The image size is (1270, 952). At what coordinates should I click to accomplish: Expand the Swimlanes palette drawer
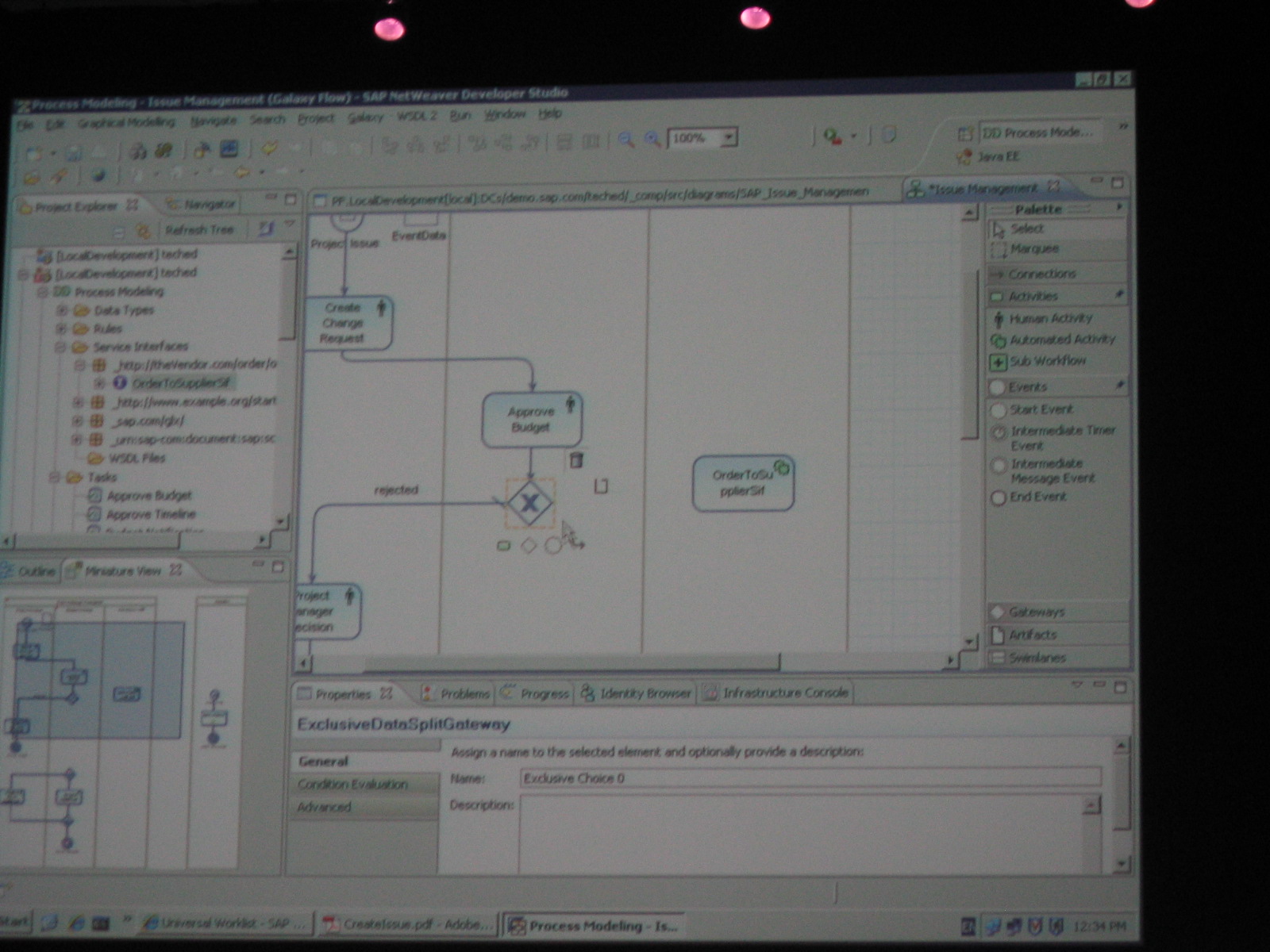1056,658
